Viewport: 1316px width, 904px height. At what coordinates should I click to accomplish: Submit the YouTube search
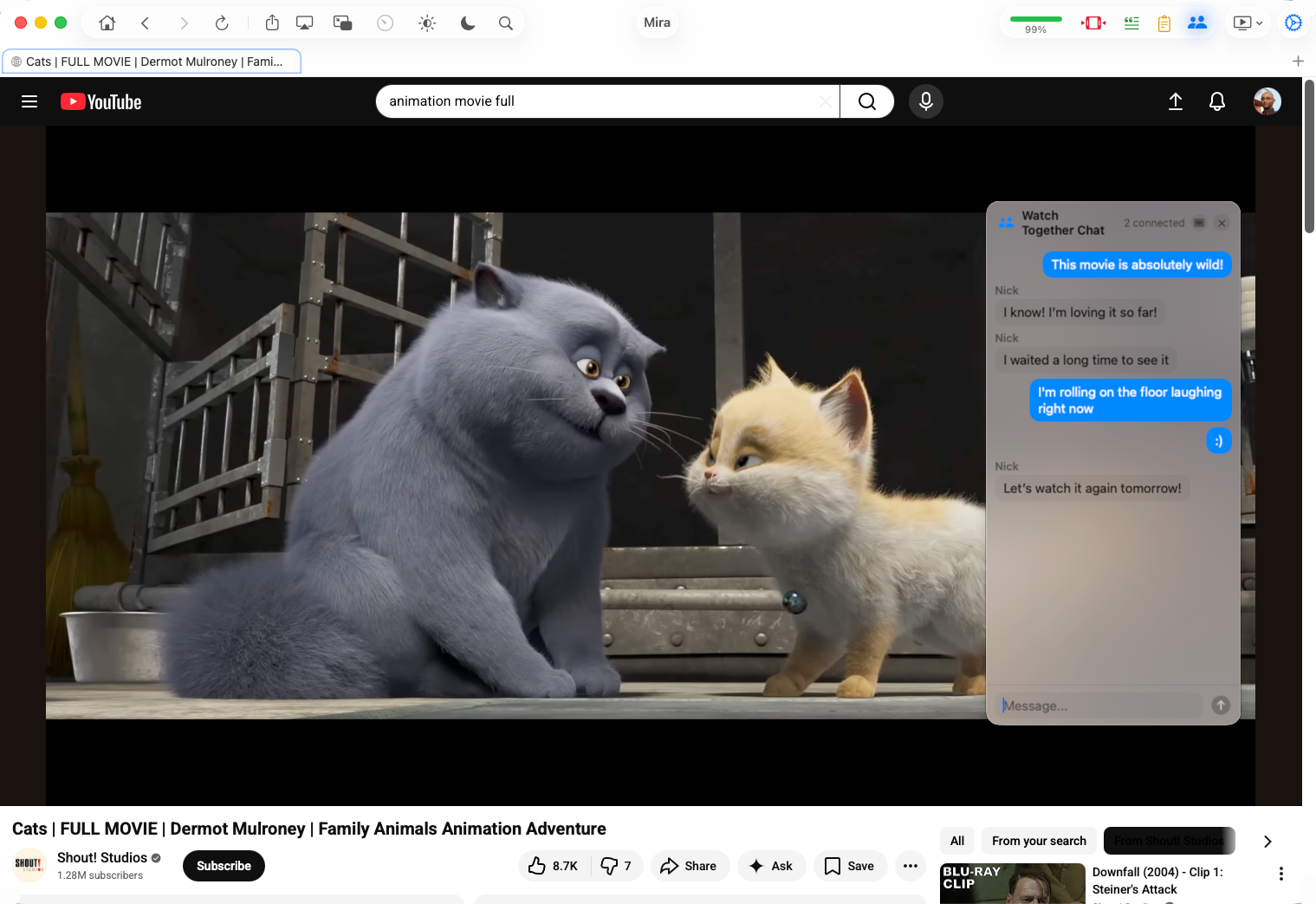coord(867,101)
